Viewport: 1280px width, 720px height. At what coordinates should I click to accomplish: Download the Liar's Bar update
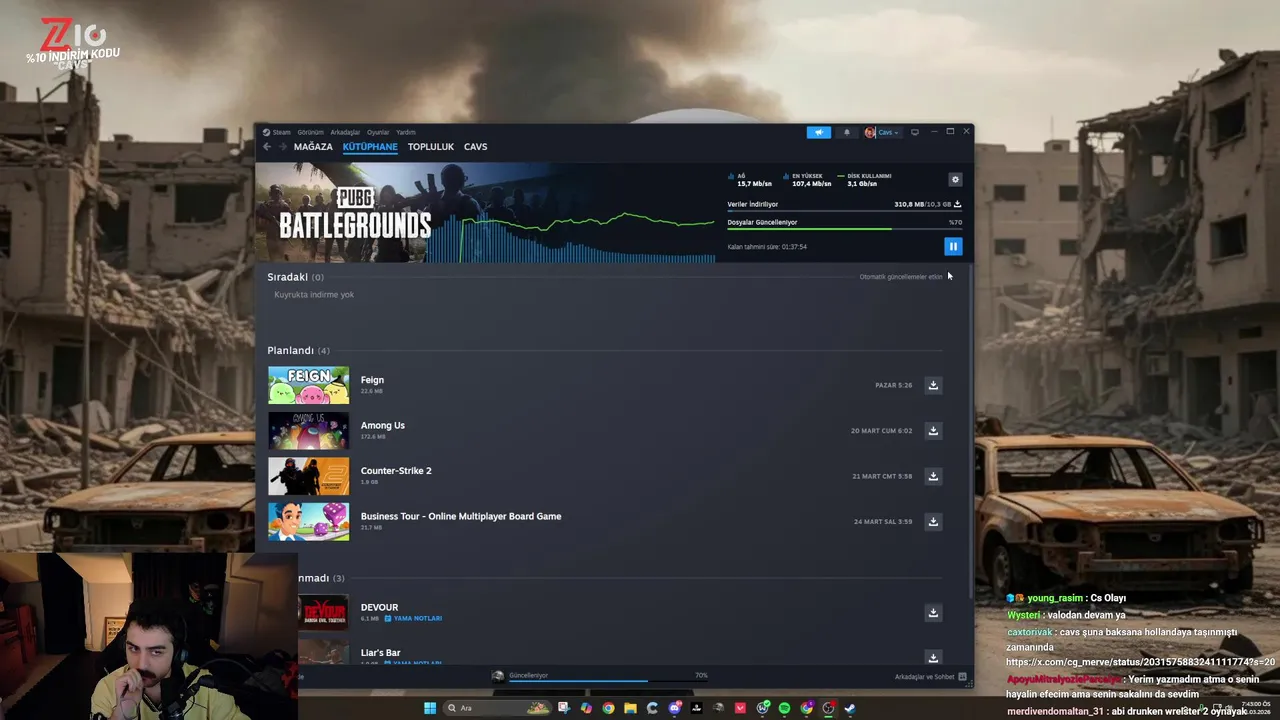tap(933, 657)
